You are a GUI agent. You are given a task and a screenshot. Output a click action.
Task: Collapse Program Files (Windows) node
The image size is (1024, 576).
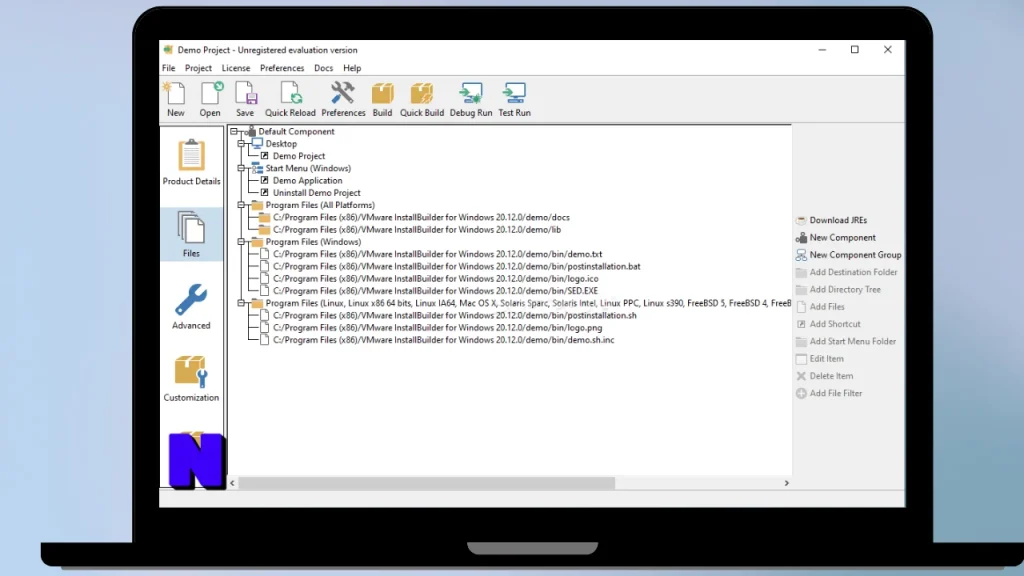pyautogui.click(x=242, y=242)
